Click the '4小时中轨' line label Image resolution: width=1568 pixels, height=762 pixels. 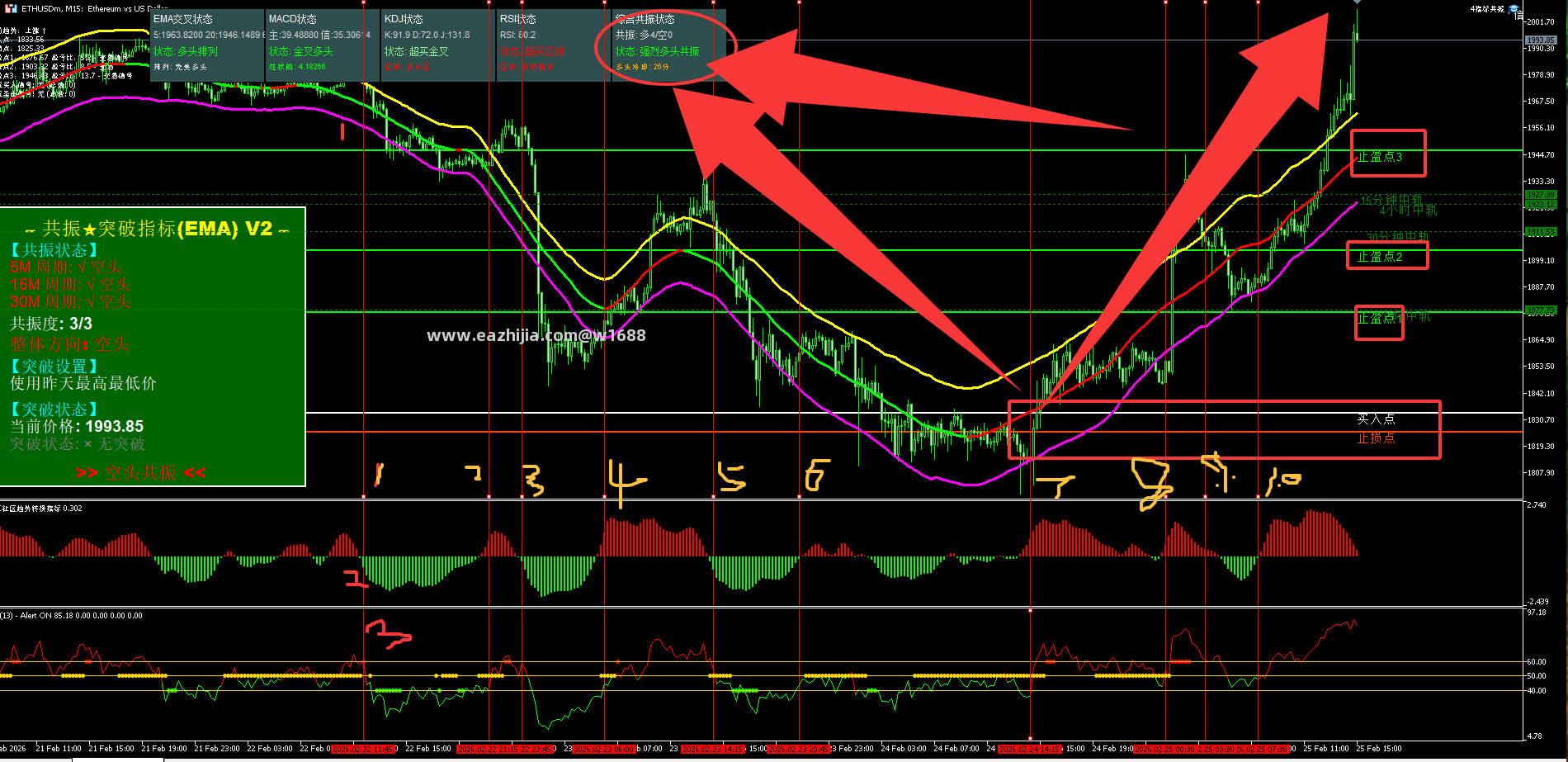(x=1408, y=210)
